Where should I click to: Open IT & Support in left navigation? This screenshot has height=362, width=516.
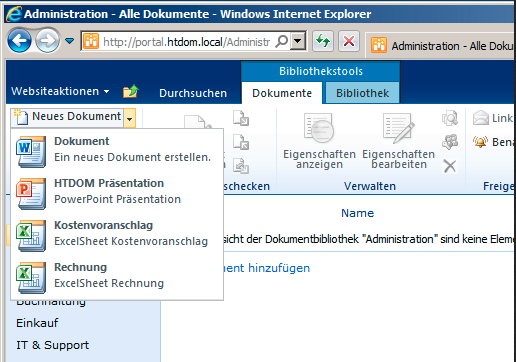tap(53, 345)
